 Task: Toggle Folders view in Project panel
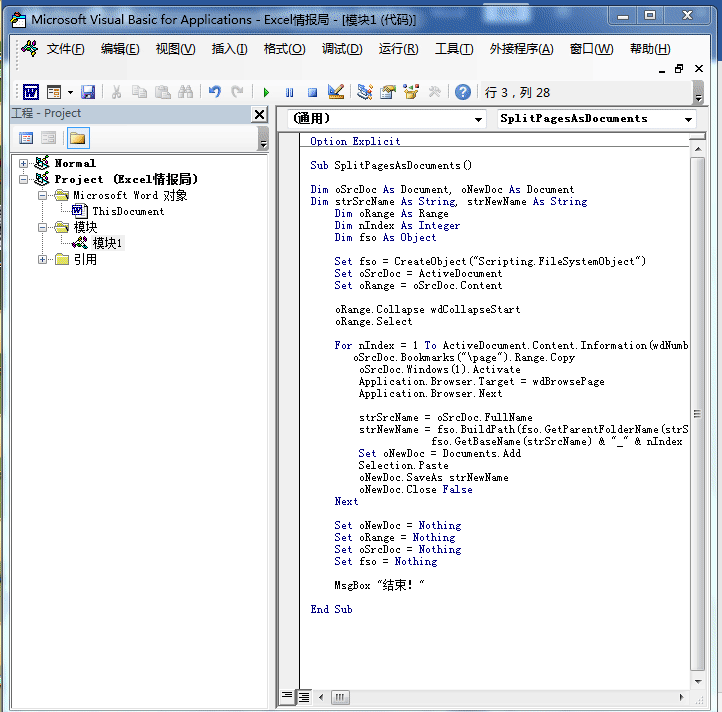click(78, 138)
